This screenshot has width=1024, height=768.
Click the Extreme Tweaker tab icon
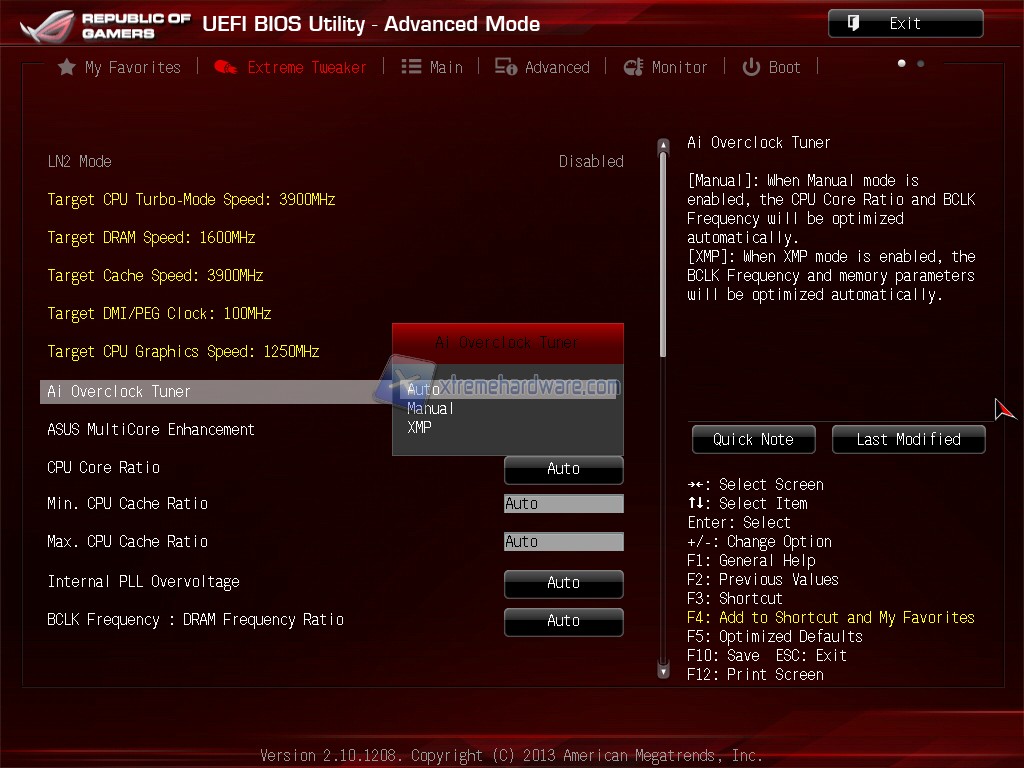pos(225,67)
